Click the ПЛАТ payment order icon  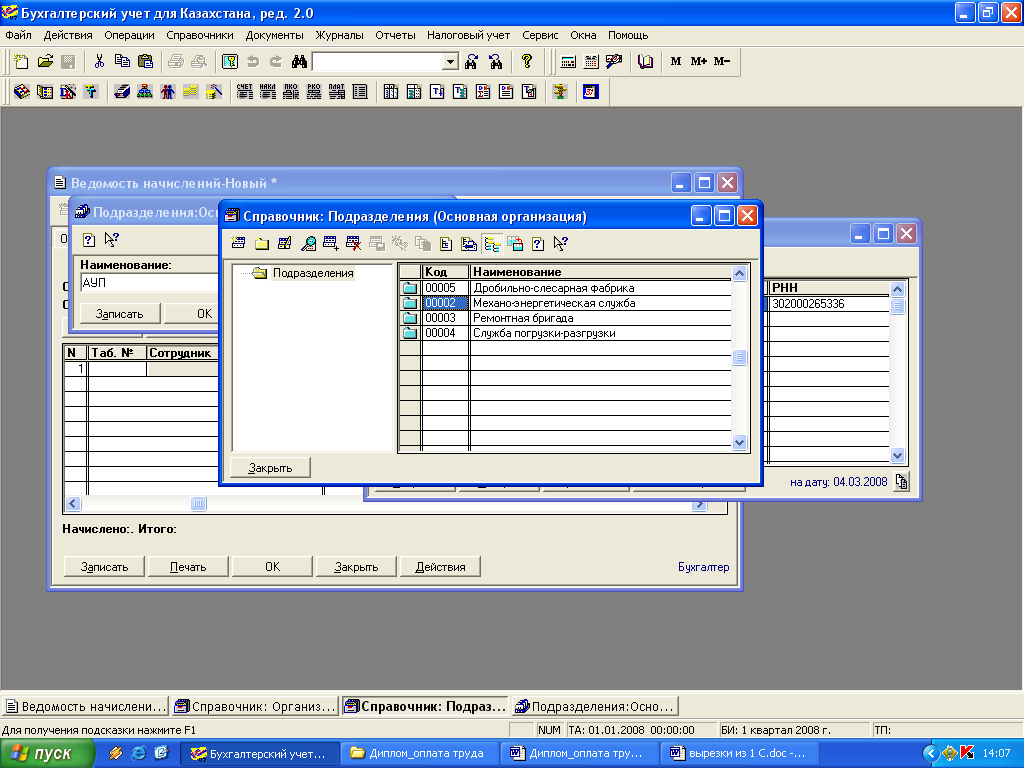337,91
